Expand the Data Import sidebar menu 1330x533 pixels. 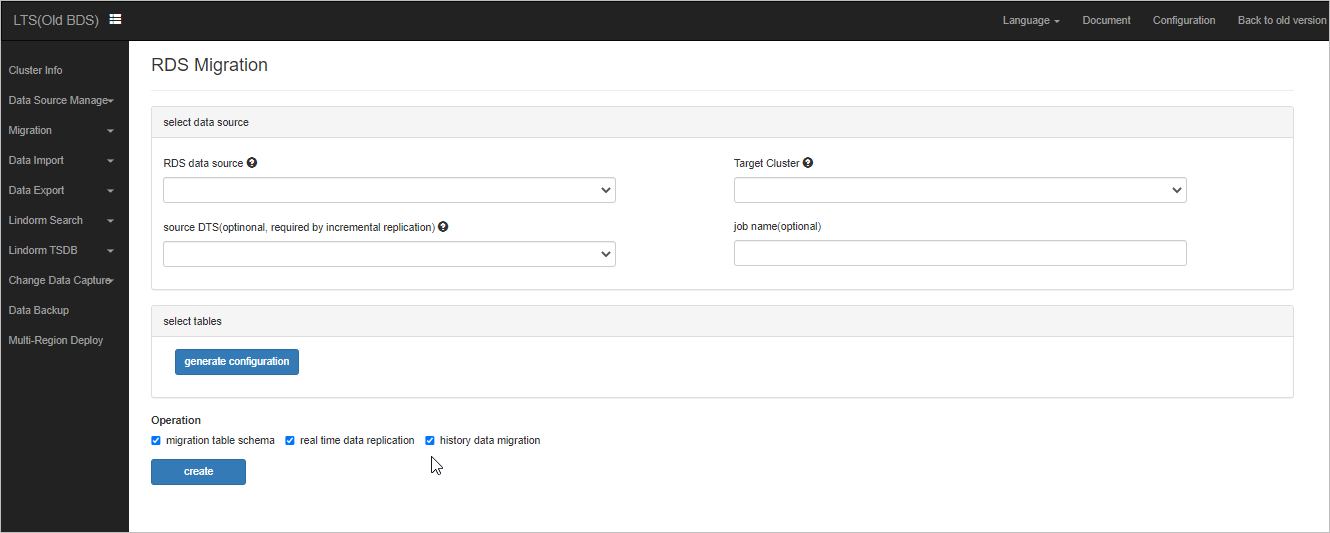(x=60, y=160)
